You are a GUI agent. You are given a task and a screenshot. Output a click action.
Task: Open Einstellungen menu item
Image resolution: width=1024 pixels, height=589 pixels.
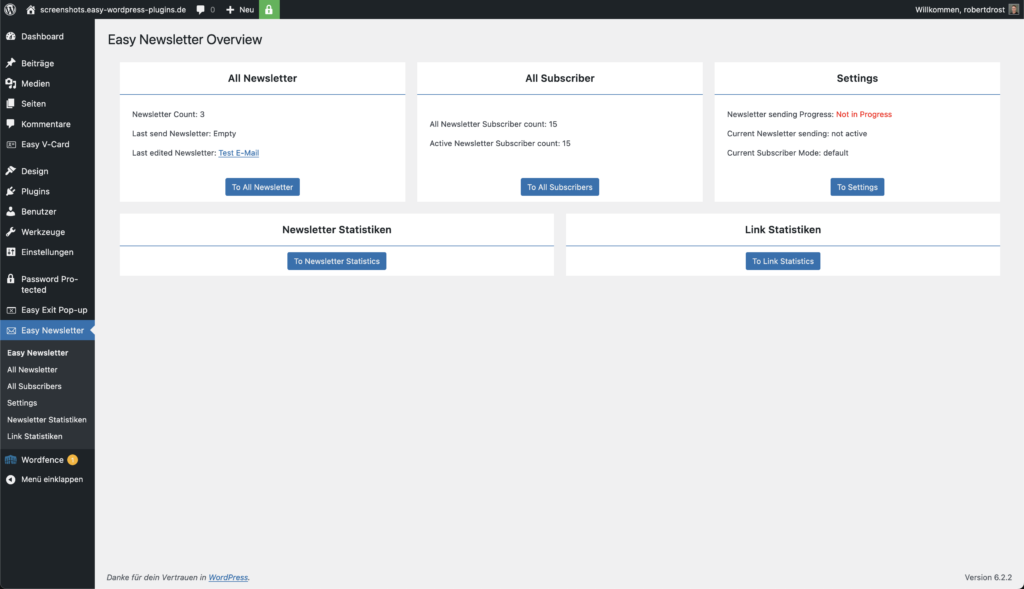point(47,252)
